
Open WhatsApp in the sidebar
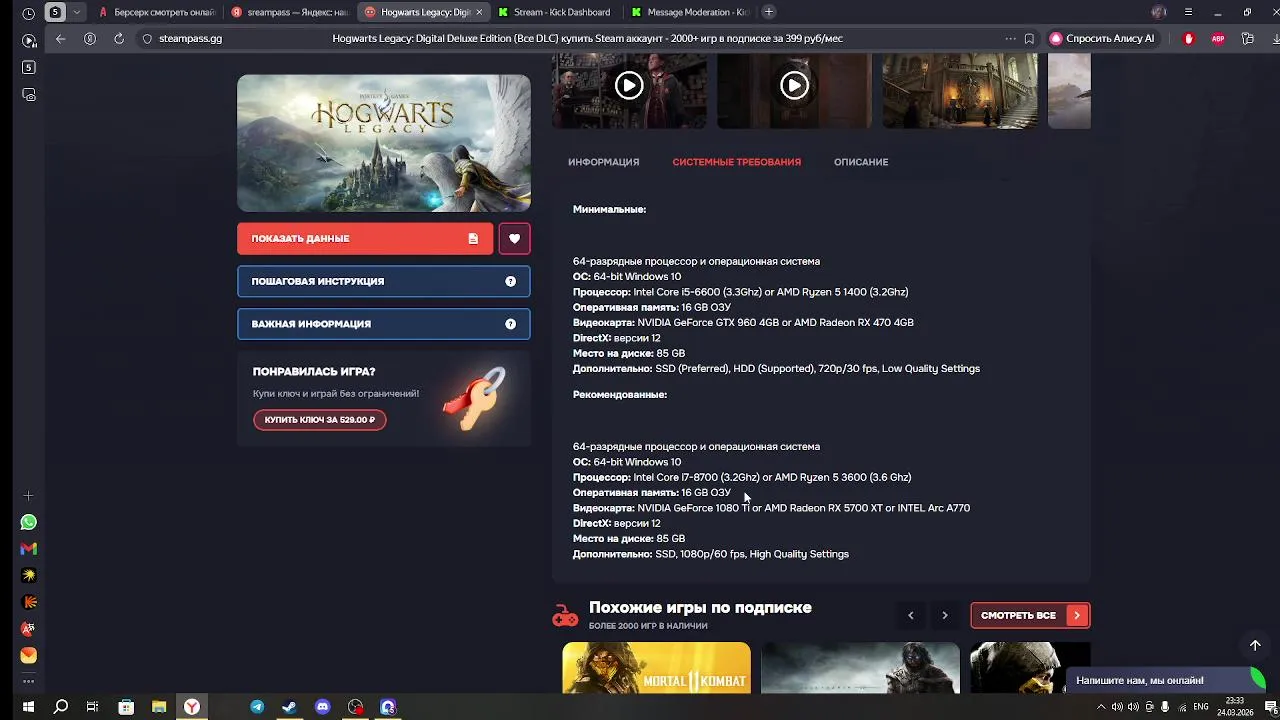(x=28, y=522)
